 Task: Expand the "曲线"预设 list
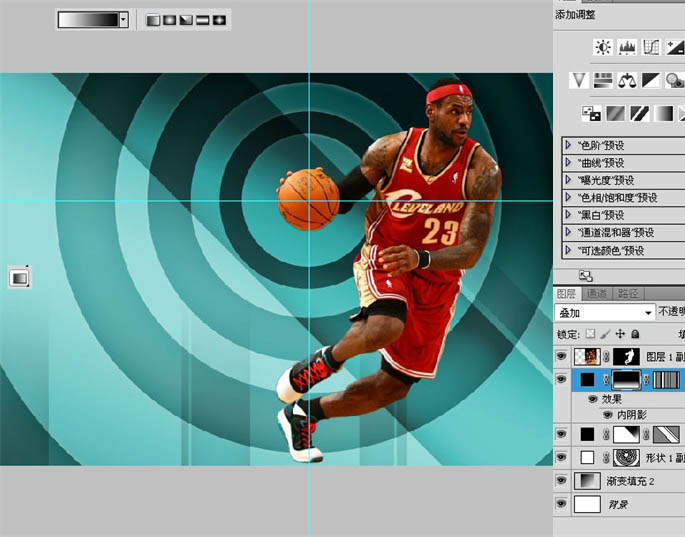click(568, 162)
